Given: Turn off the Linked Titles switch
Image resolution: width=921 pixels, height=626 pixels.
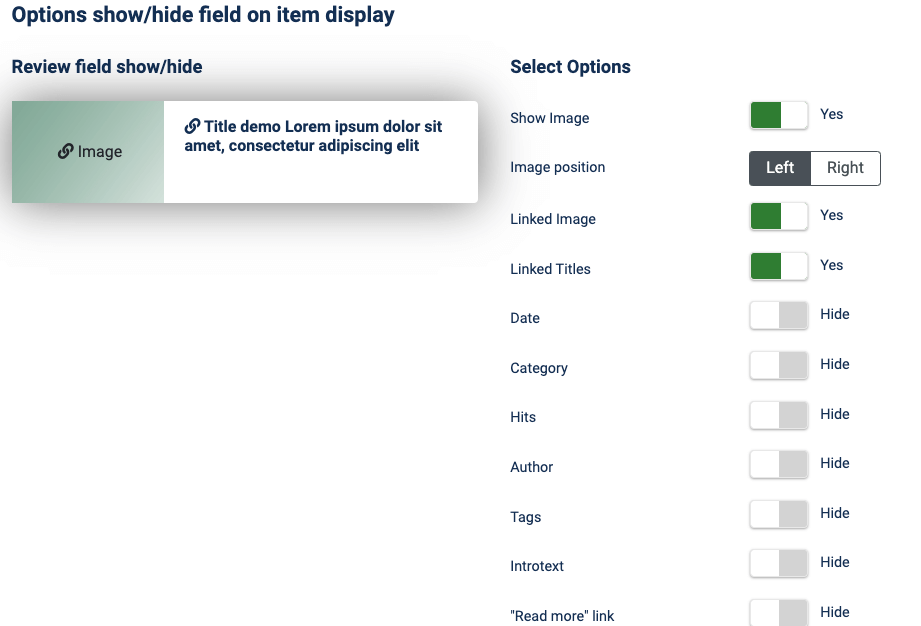Looking at the screenshot, I should [x=779, y=266].
